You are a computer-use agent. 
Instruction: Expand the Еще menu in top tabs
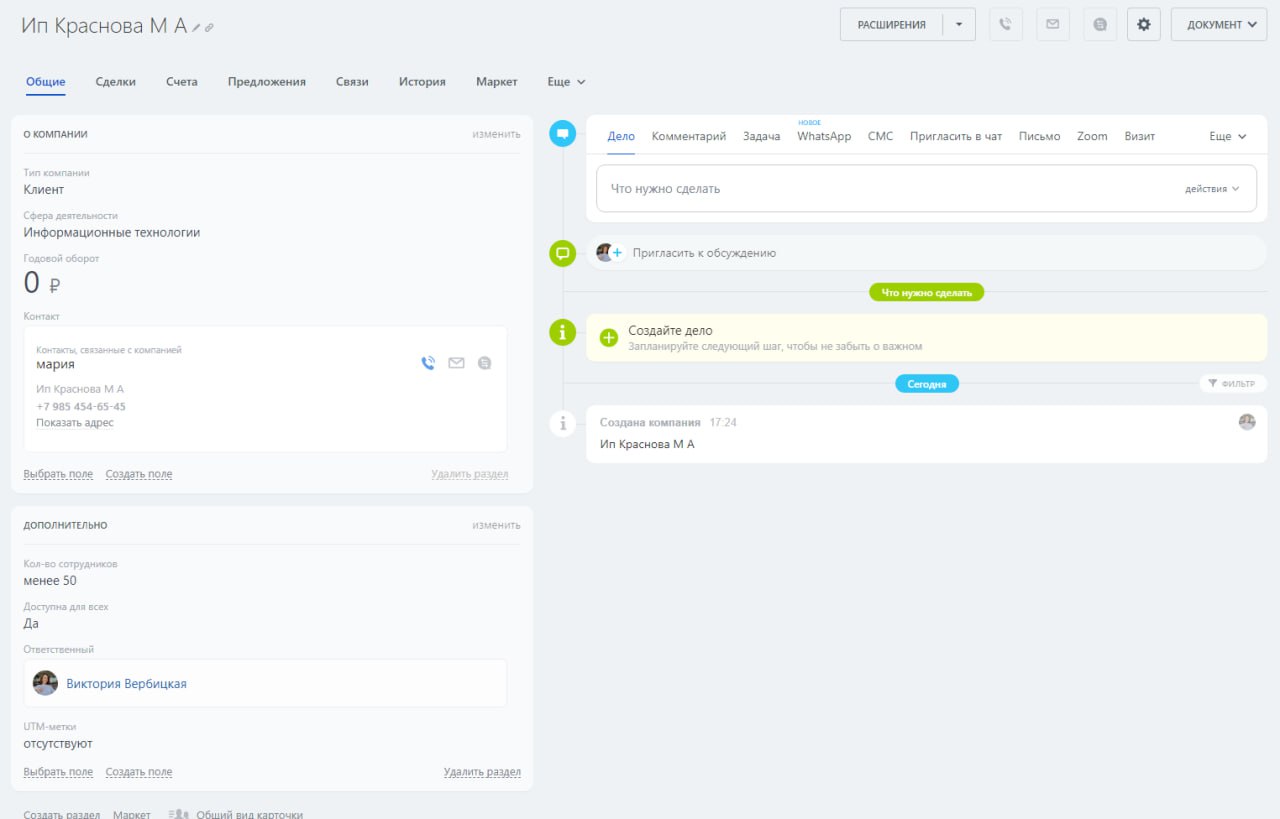click(x=566, y=82)
